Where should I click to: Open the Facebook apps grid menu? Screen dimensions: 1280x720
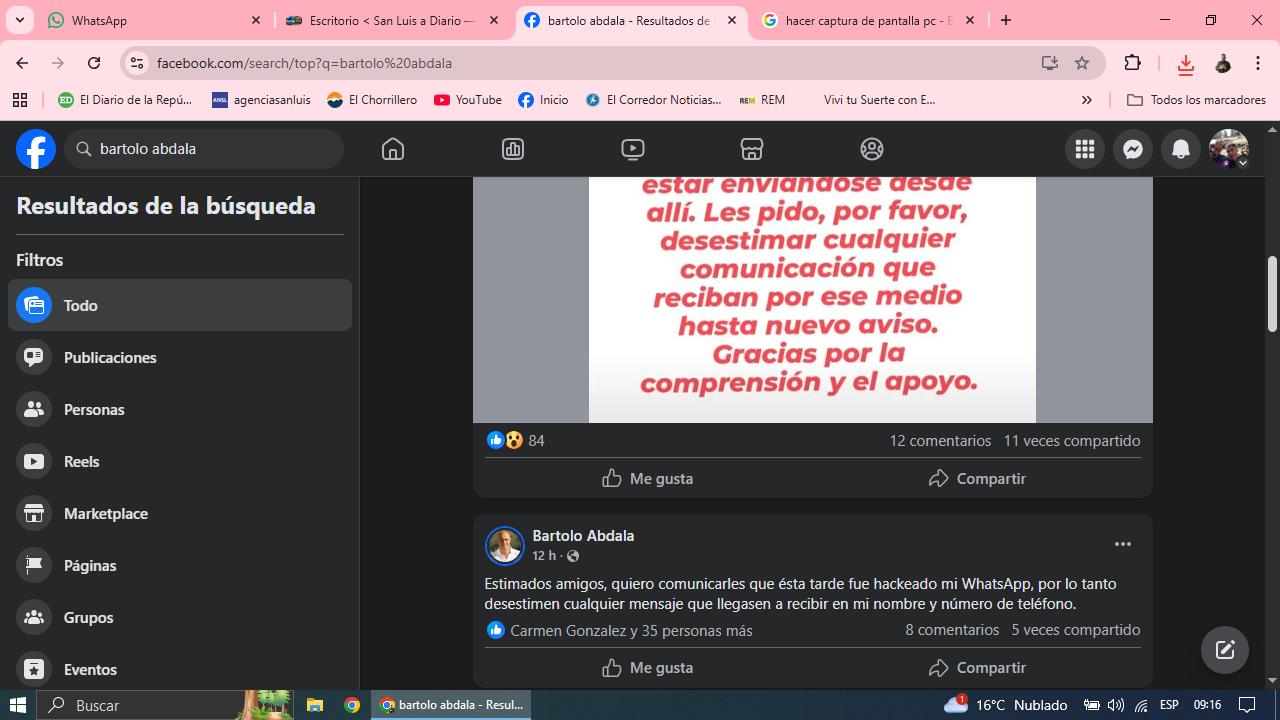tap(1084, 149)
